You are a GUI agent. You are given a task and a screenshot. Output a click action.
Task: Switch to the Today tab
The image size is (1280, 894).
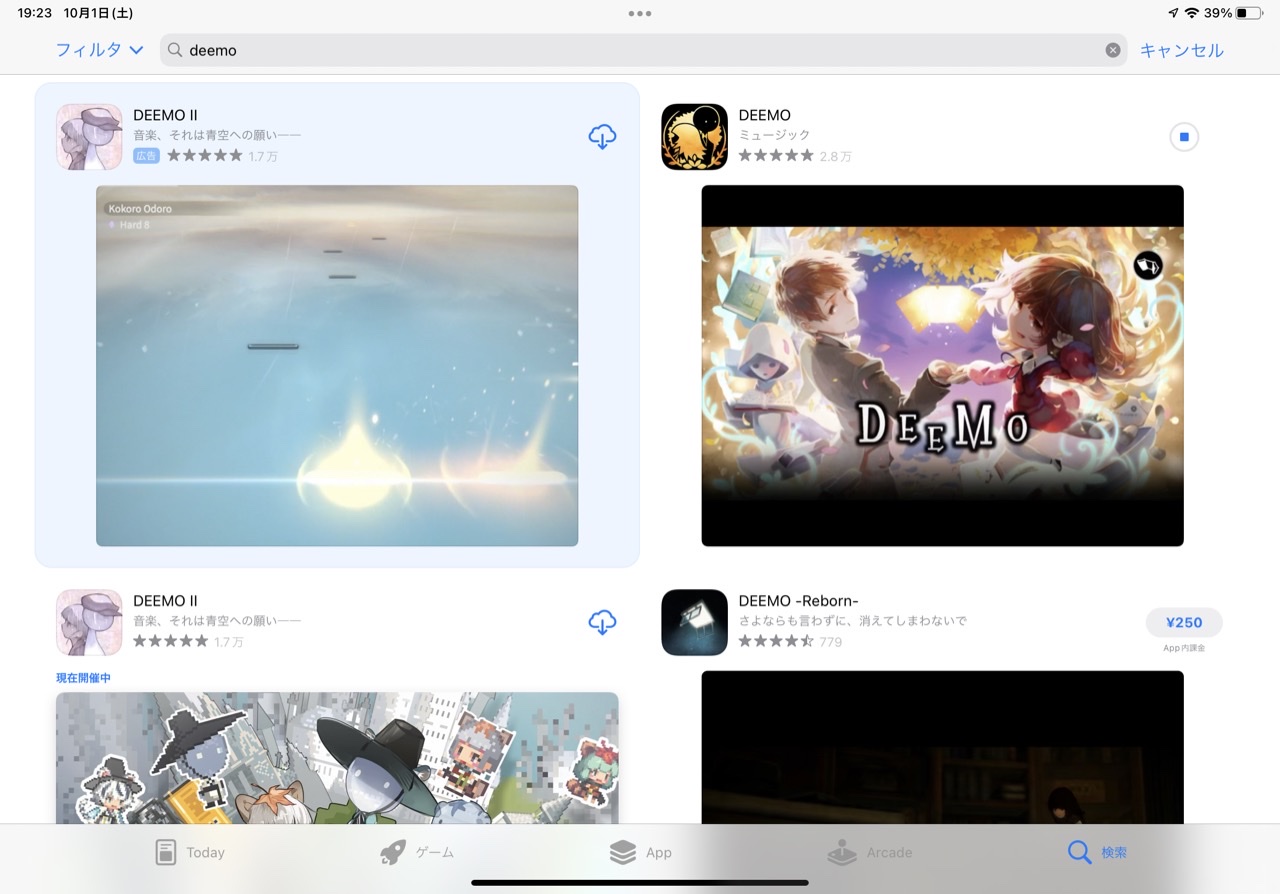pyautogui.click(x=190, y=852)
